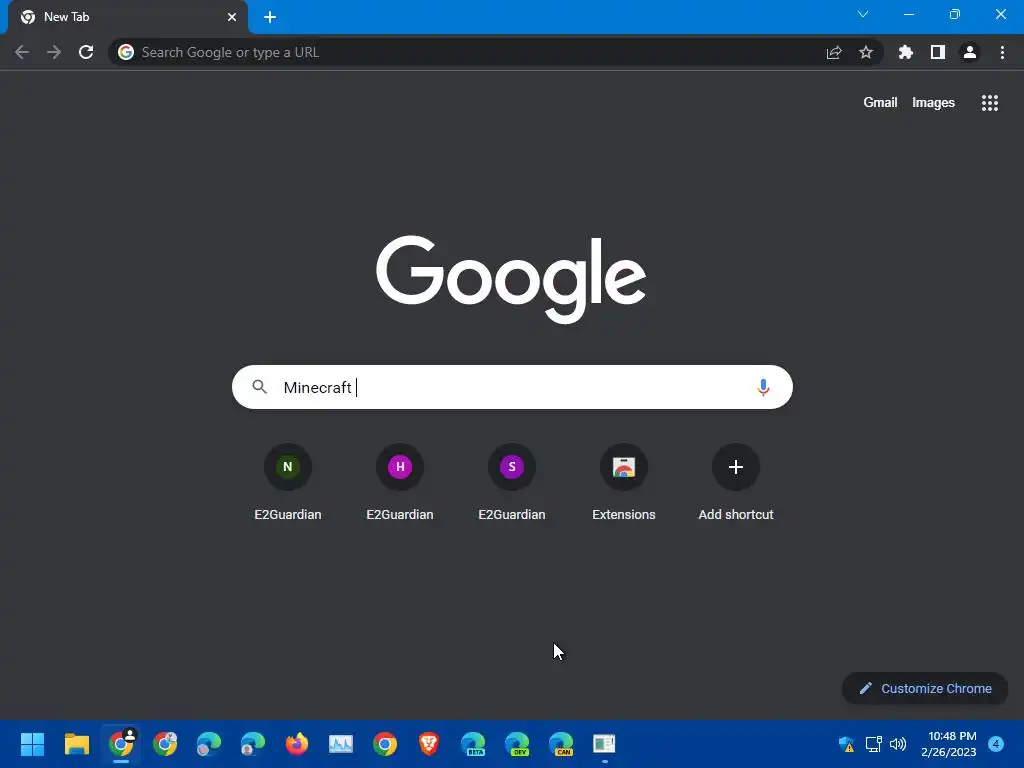This screenshot has width=1024, height=768.
Task: Click the volume speaker tray icon
Action: (898, 744)
